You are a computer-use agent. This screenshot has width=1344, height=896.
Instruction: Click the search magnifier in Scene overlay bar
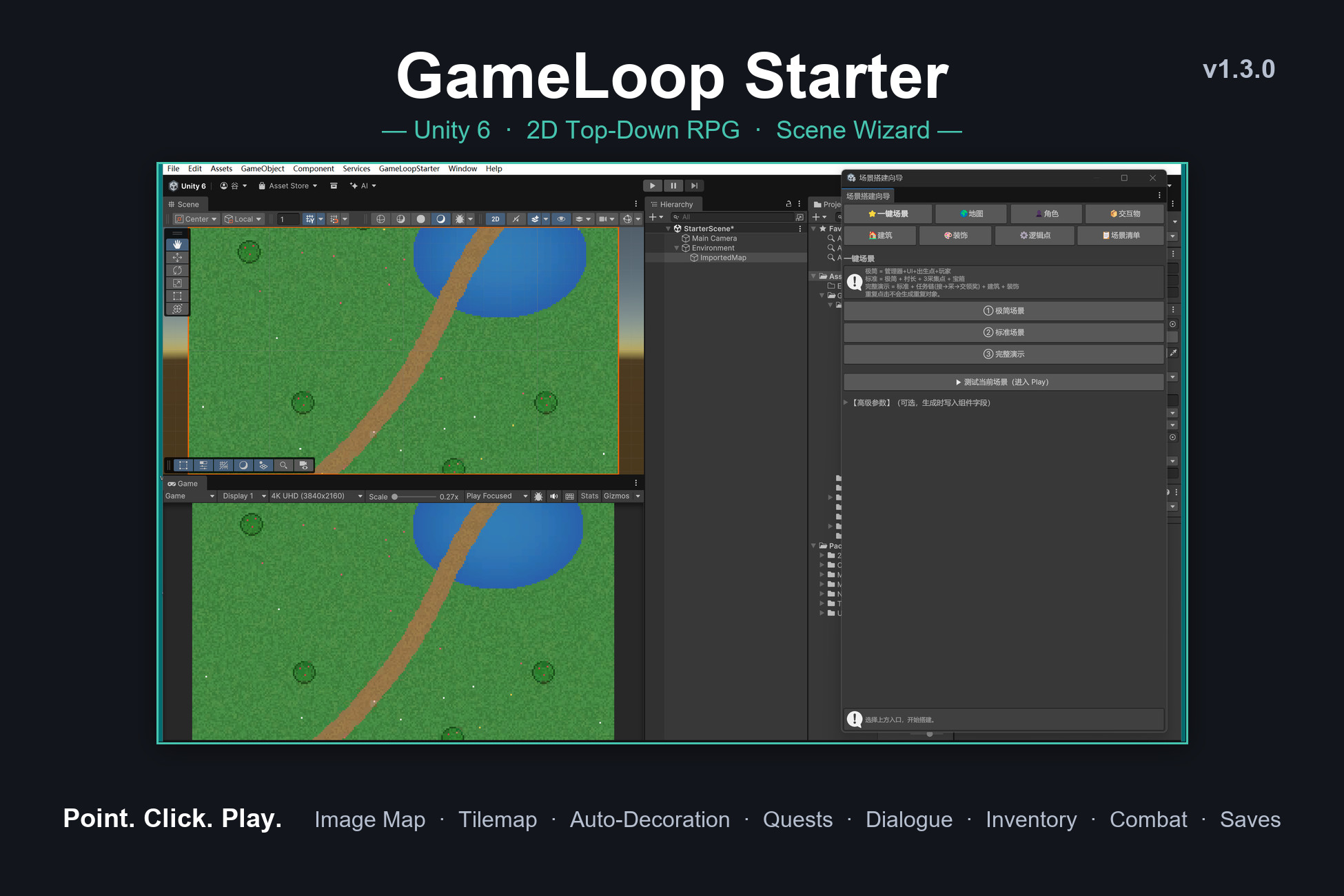pos(283,465)
